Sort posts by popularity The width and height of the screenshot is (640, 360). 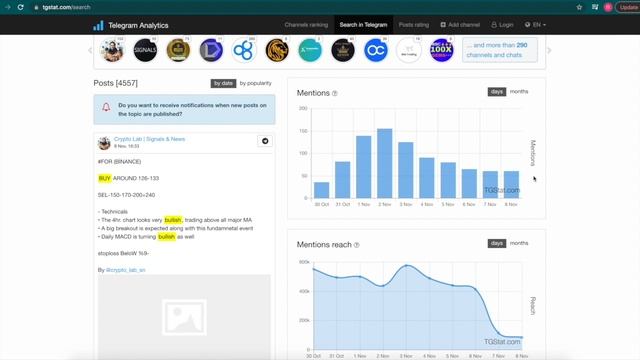tap(256, 83)
